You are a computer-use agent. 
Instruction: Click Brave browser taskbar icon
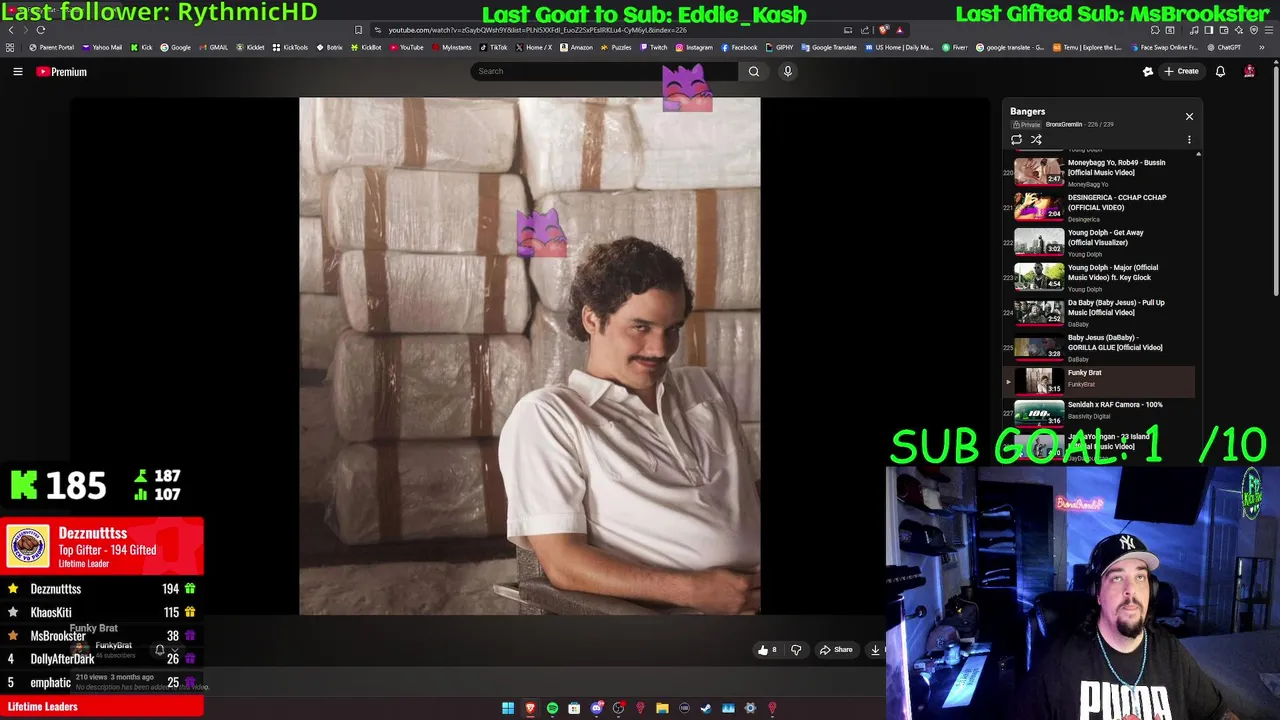click(x=530, y=708)
